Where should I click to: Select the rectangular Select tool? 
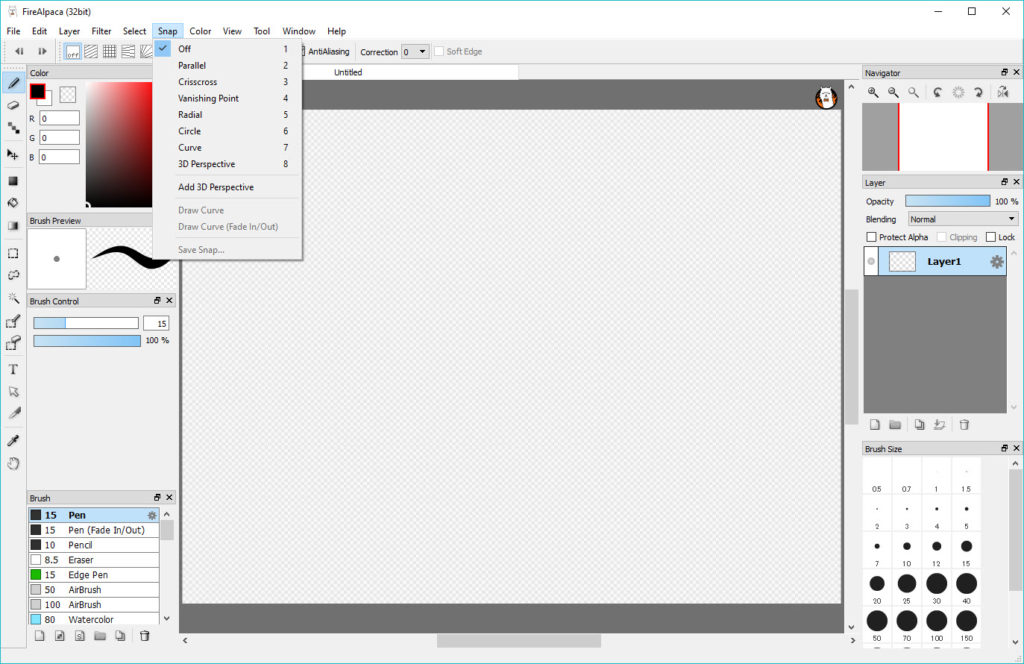tap(13, 253)
